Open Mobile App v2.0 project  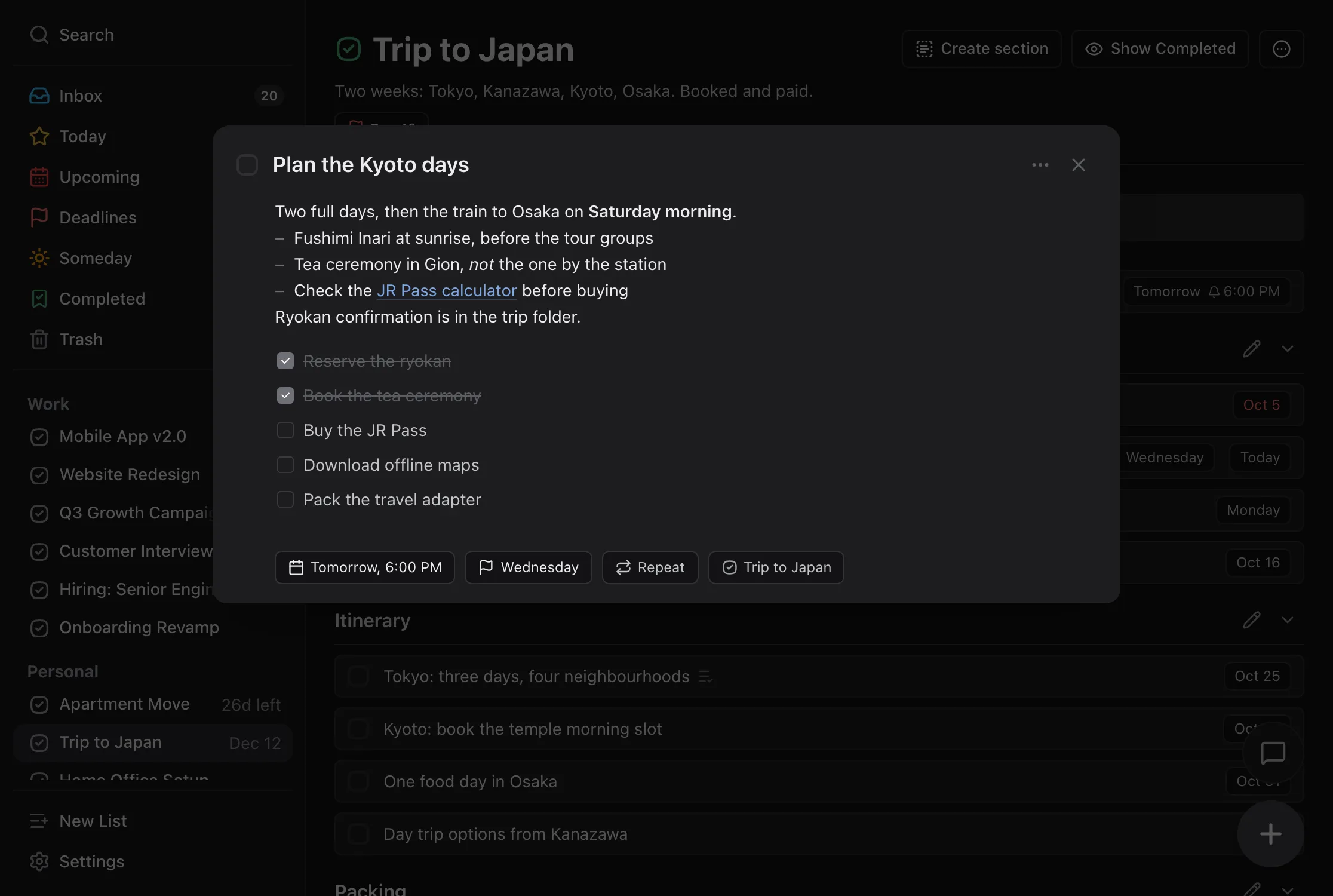pos(152,437)
